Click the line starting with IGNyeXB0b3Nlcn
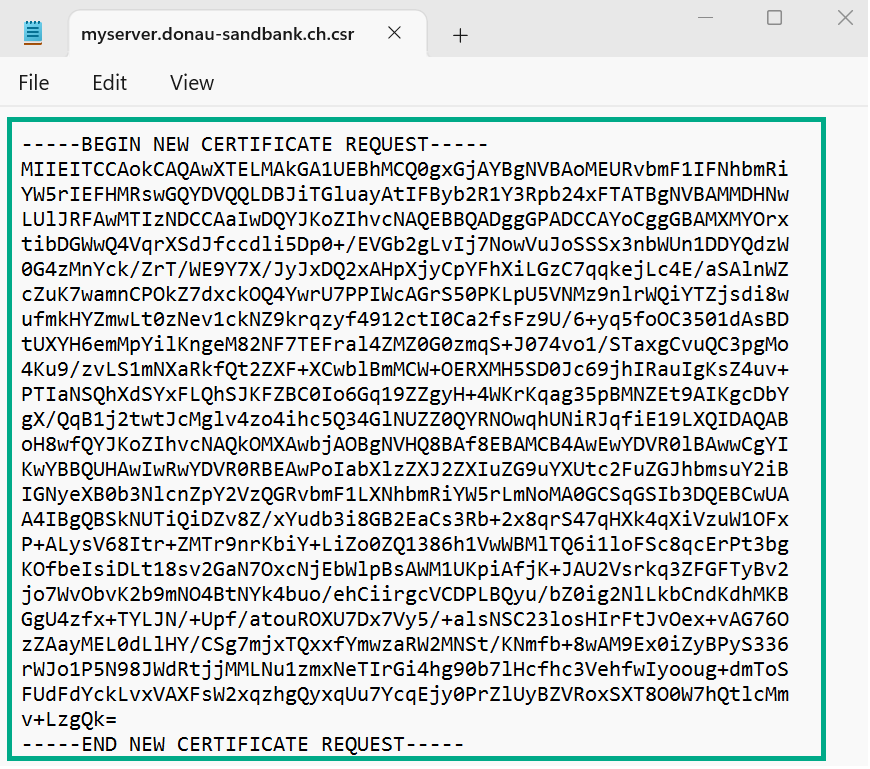870x769 pixels. click(x=405, y=494)
